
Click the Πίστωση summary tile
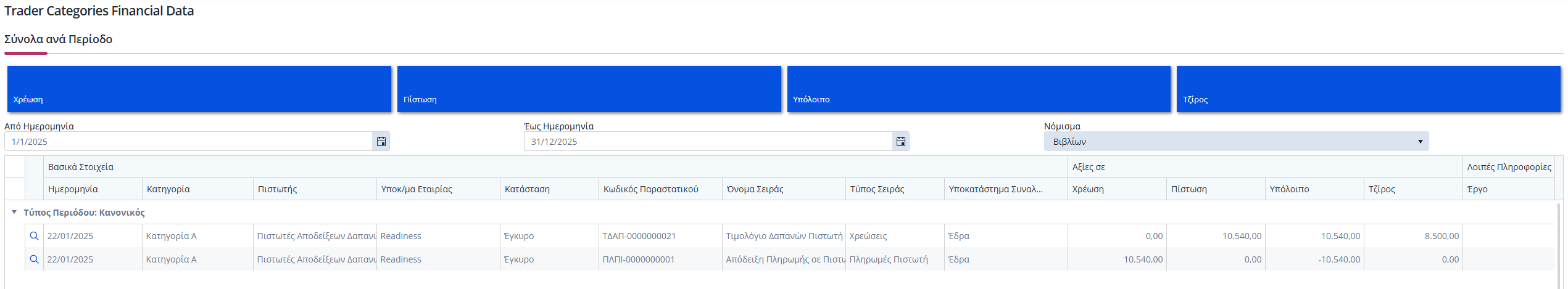tap(589, 89)
